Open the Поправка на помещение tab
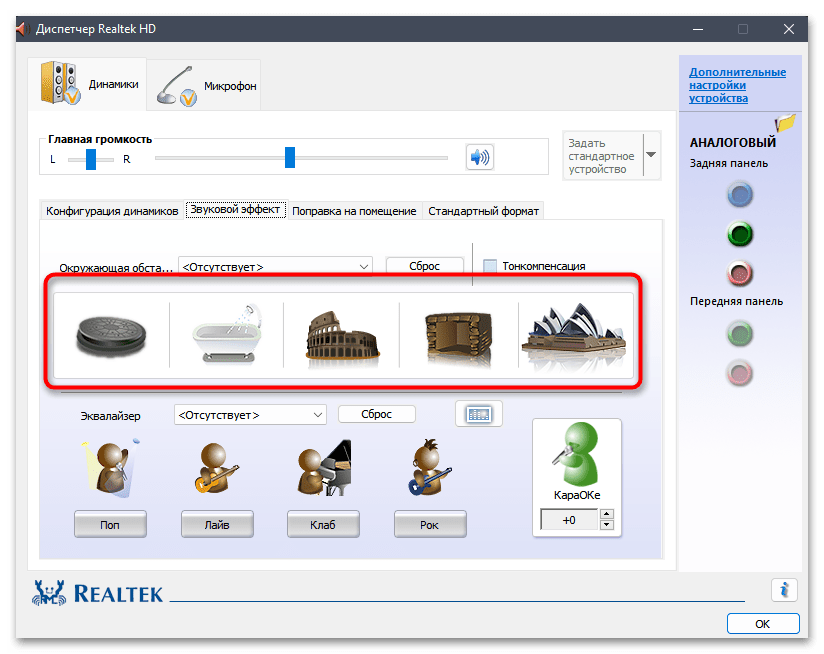Image resolution: width=824 pixels, height=654 pixels. (354, 211)
